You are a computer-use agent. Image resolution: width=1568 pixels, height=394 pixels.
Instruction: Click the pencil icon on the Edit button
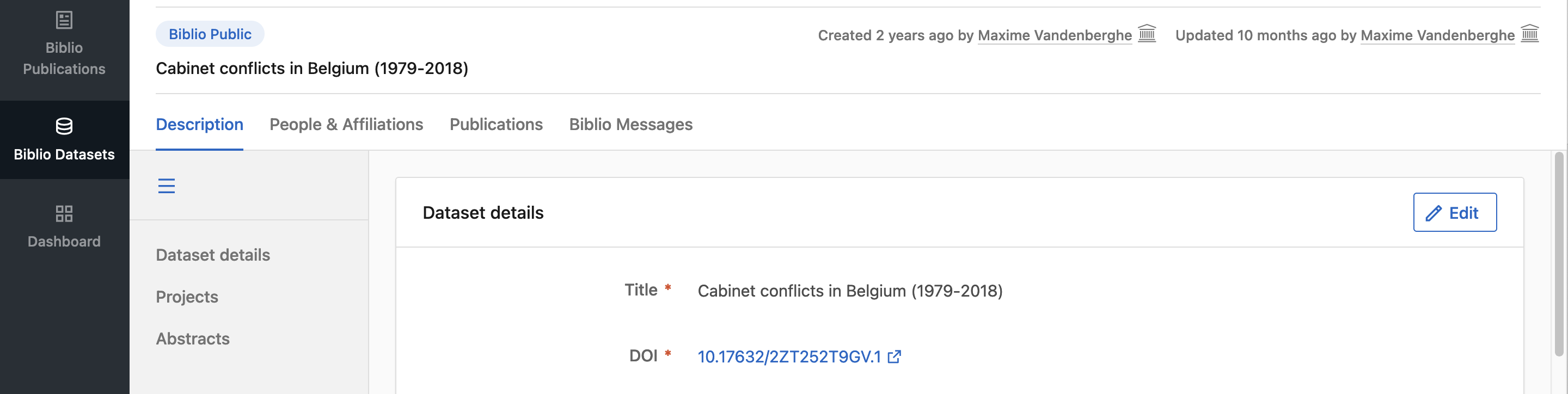(1433, 212)
